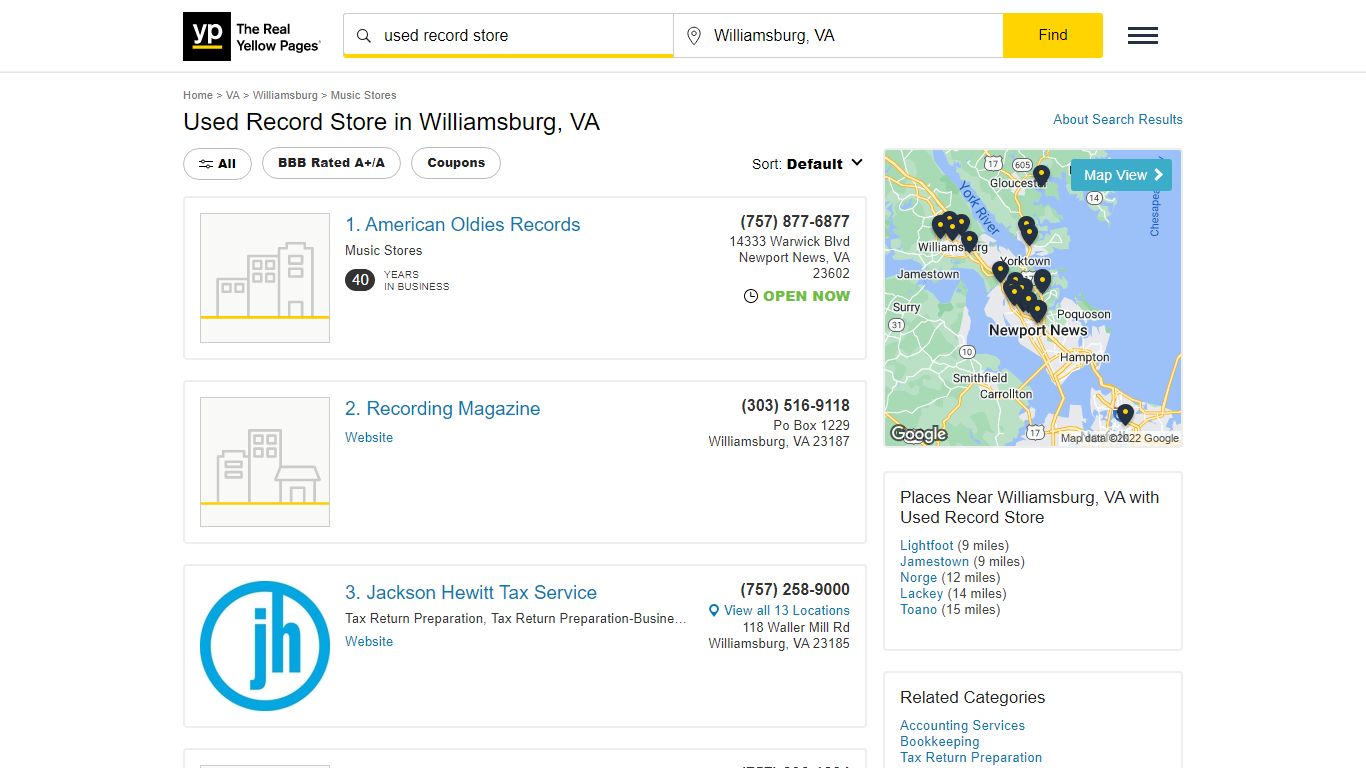Open American Oldies Records listing
This screenshot has width=1366, height=768.
[463, 224]
